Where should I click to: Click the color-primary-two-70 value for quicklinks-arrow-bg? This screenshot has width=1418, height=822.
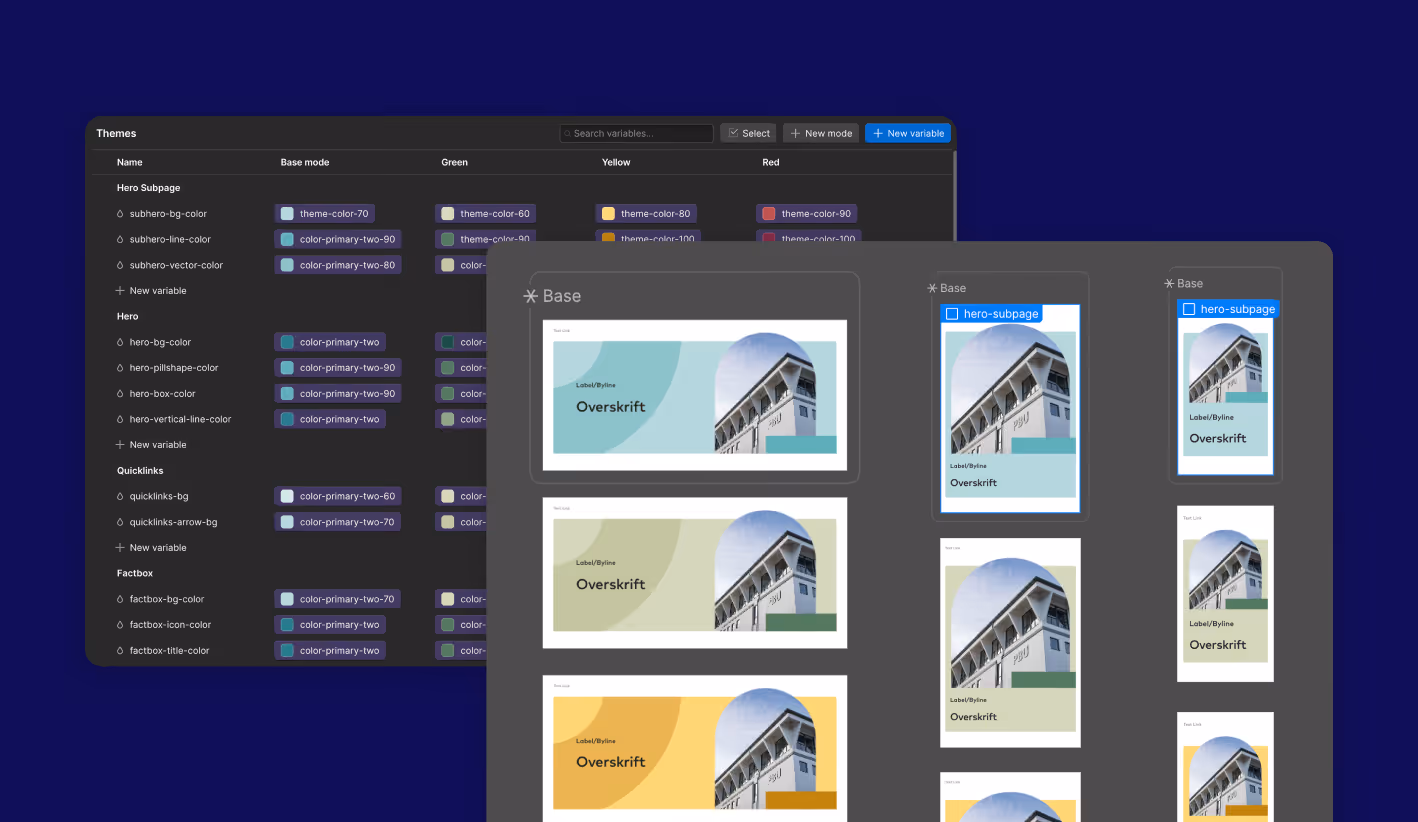coord(338,523)
